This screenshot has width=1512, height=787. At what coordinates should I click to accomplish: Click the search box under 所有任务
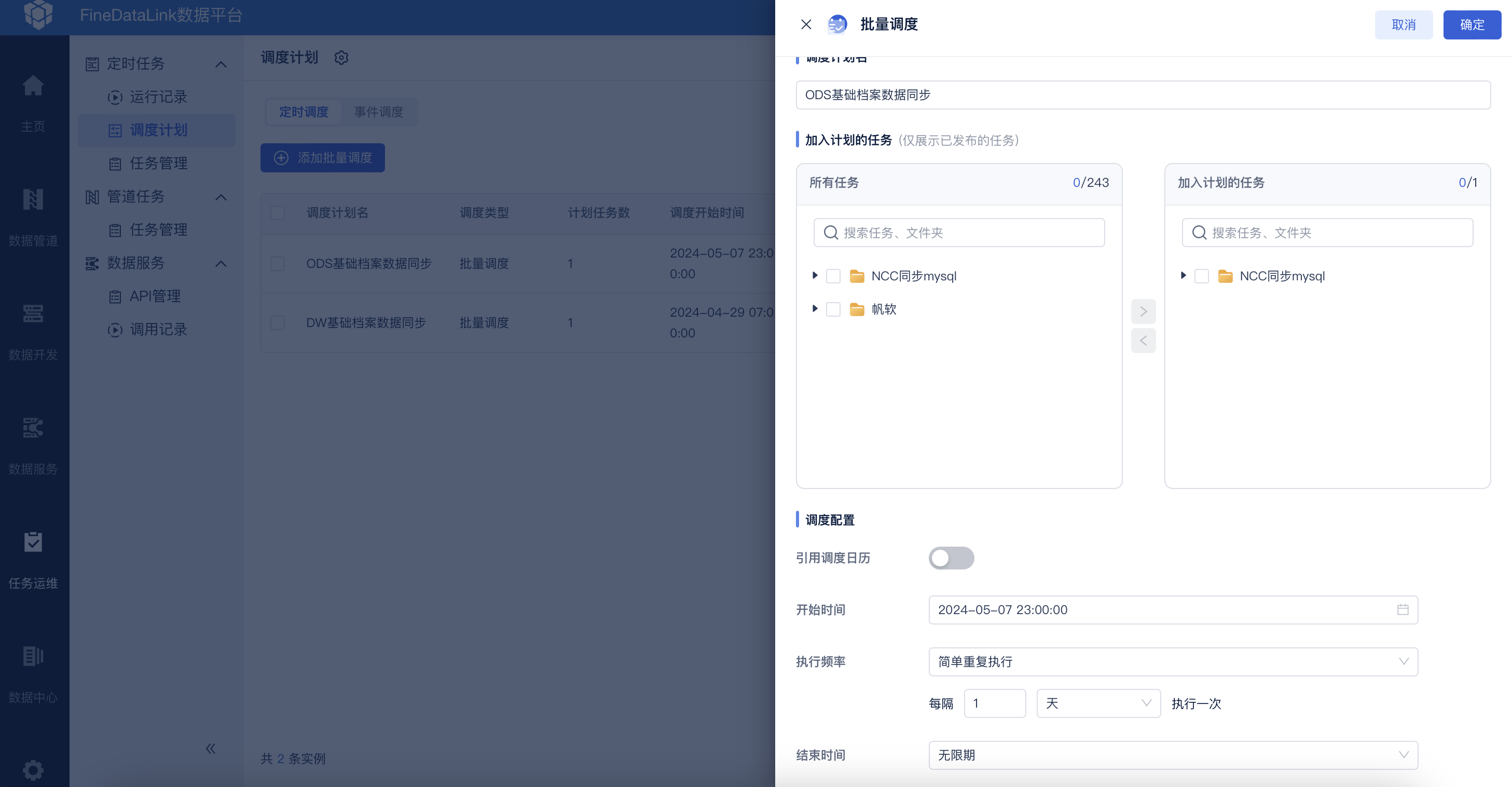[959, 233]
